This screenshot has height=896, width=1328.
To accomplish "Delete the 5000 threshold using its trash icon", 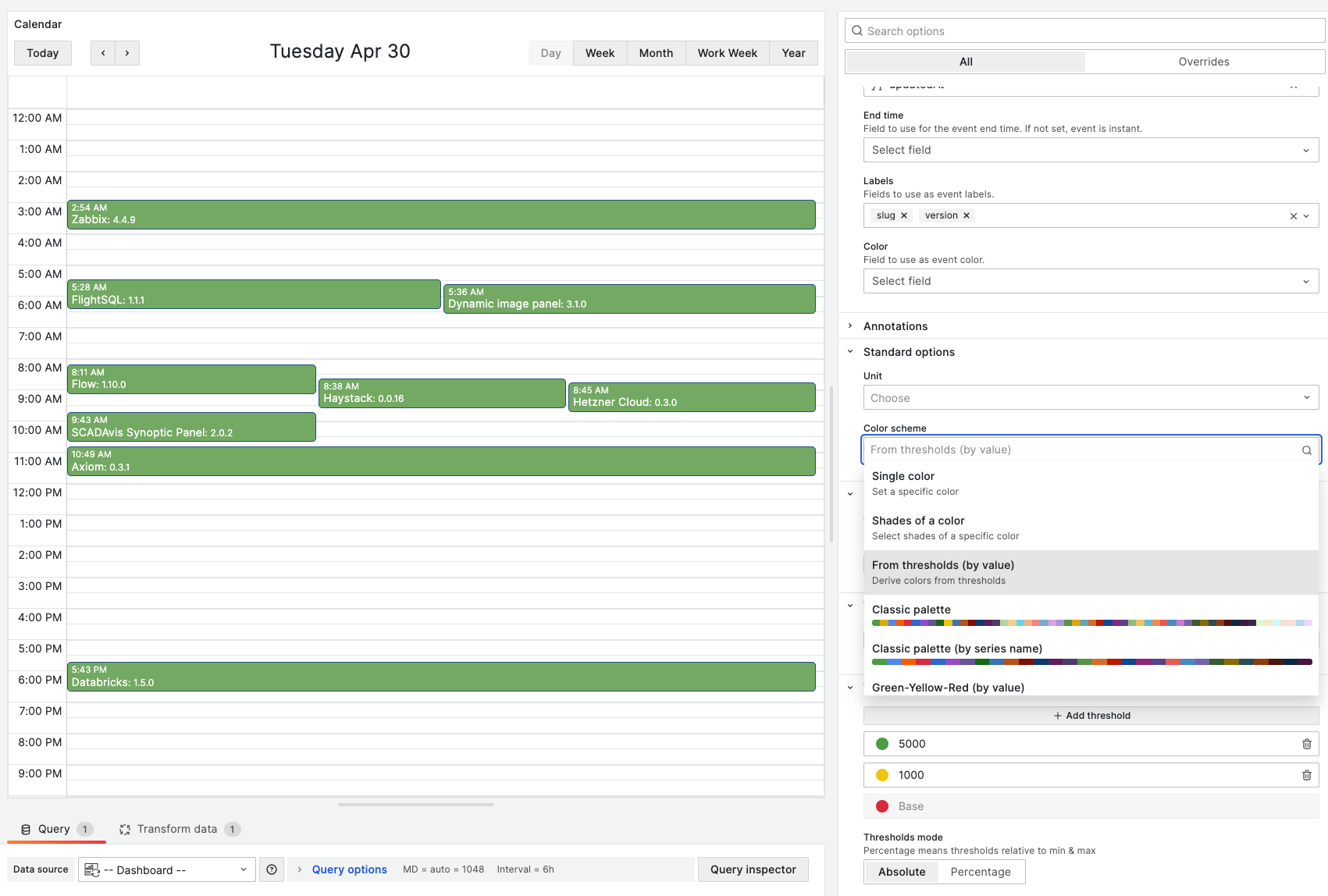I will point(1306,744).
